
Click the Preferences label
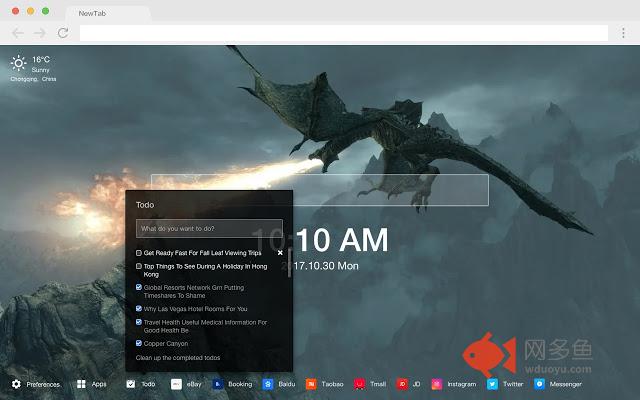coord(43,384)
